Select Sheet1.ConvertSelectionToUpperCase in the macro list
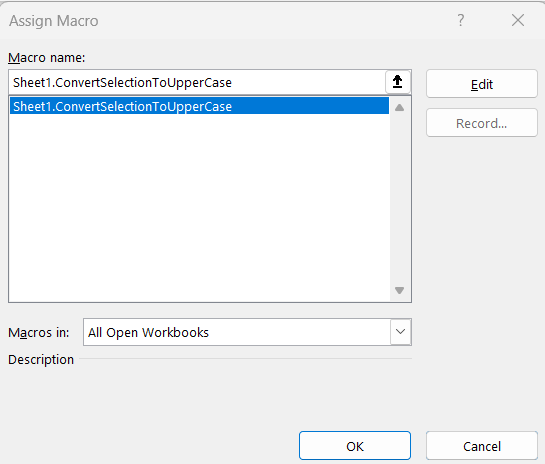This screenshot has width=545, height=464. tap(200, 106)
